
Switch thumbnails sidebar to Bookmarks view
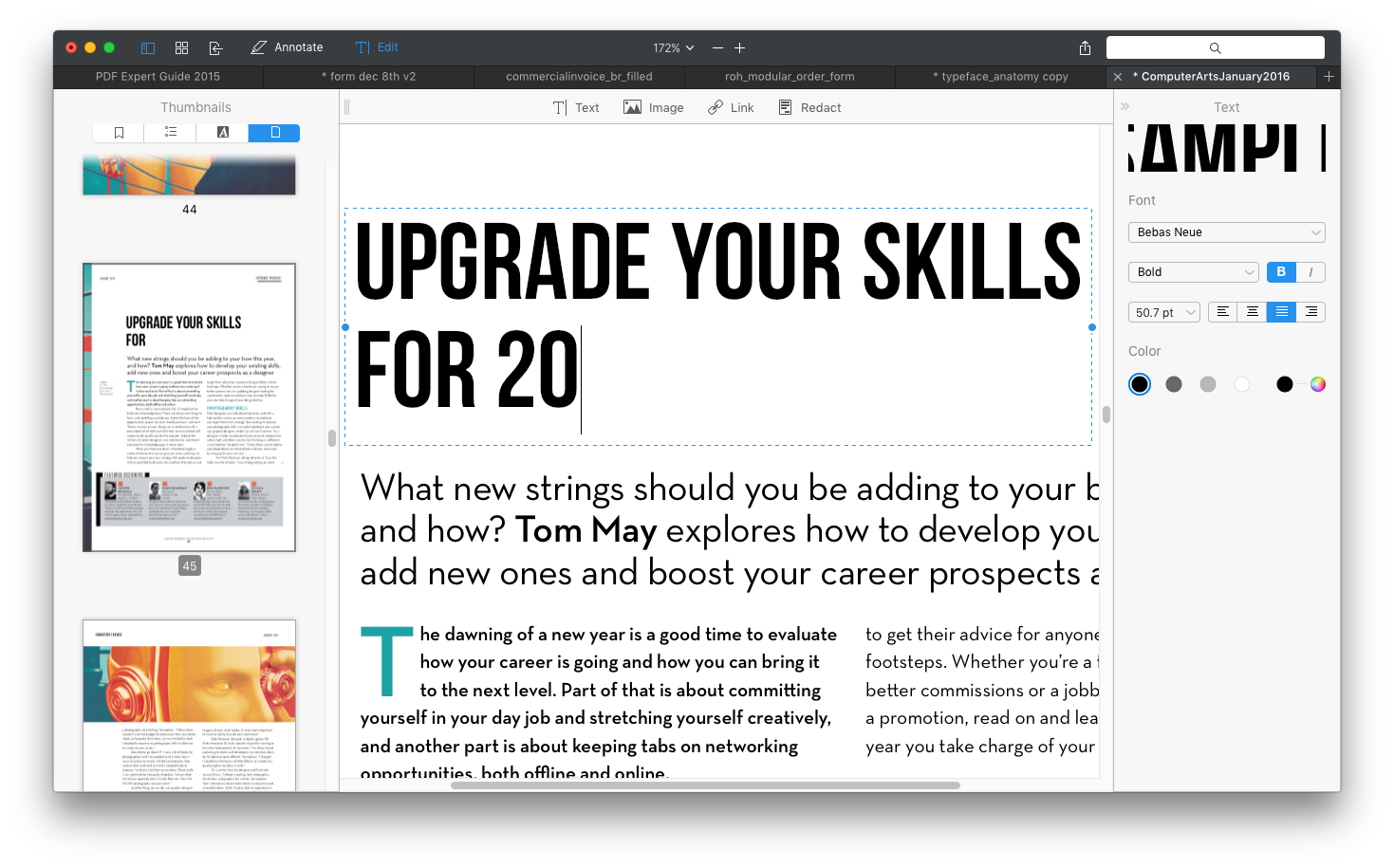tap(118, 132)
